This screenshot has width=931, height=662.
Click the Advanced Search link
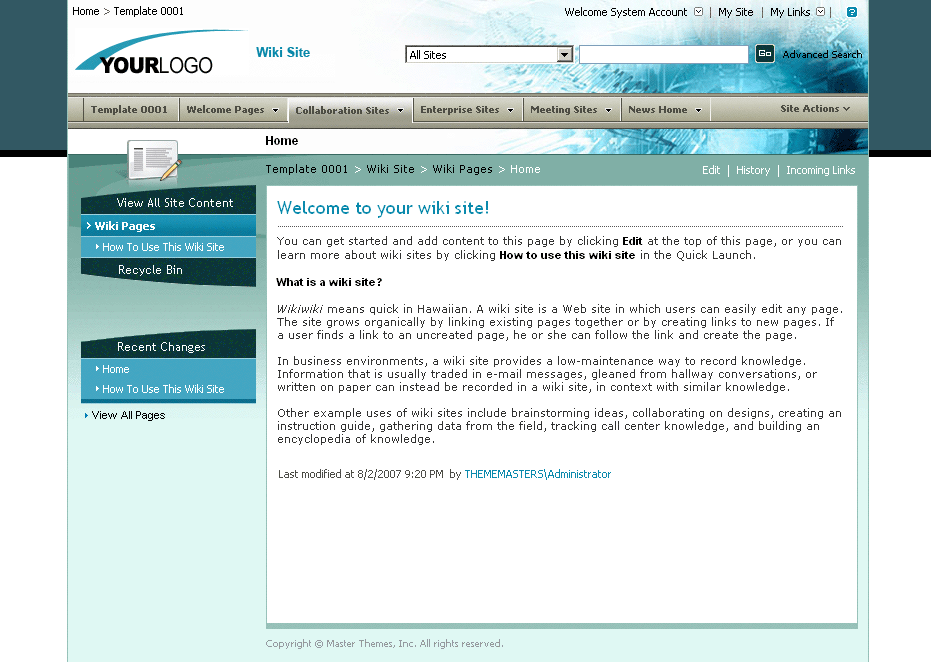(x=822, y=55)
